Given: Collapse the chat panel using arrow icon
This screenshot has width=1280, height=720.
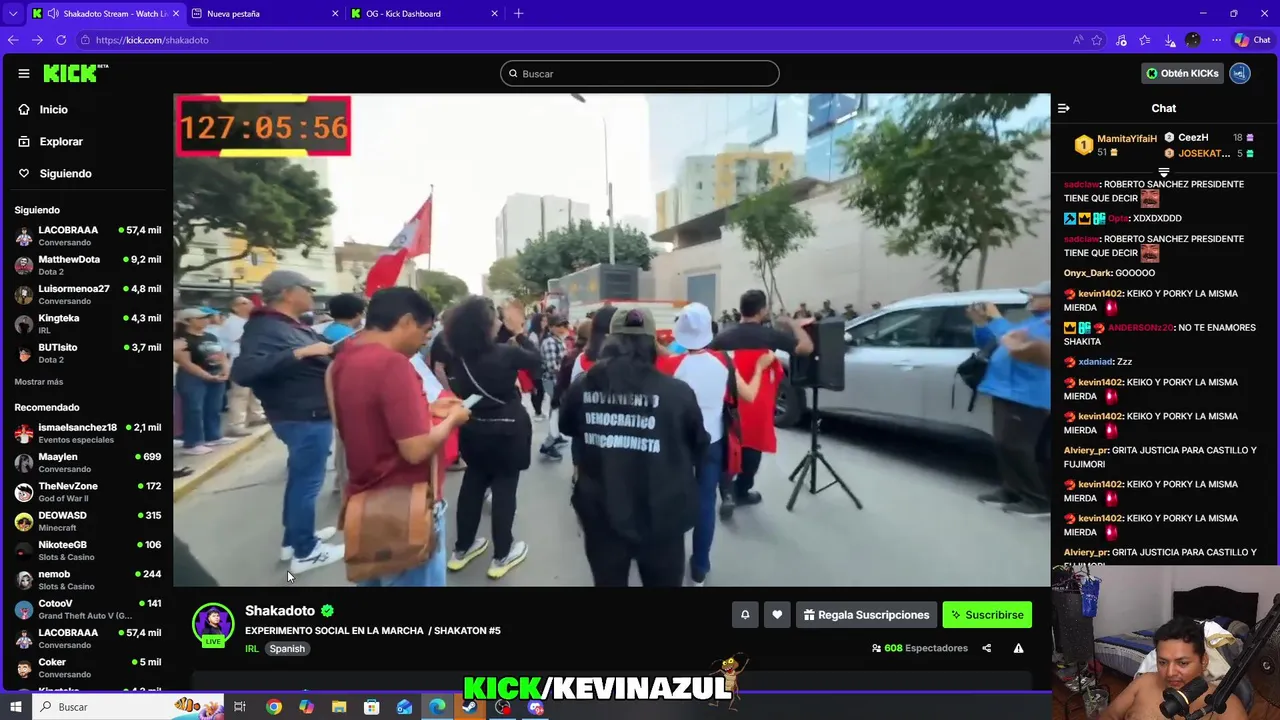Looking at the screenshot, I should click(x=1064, y=108).
